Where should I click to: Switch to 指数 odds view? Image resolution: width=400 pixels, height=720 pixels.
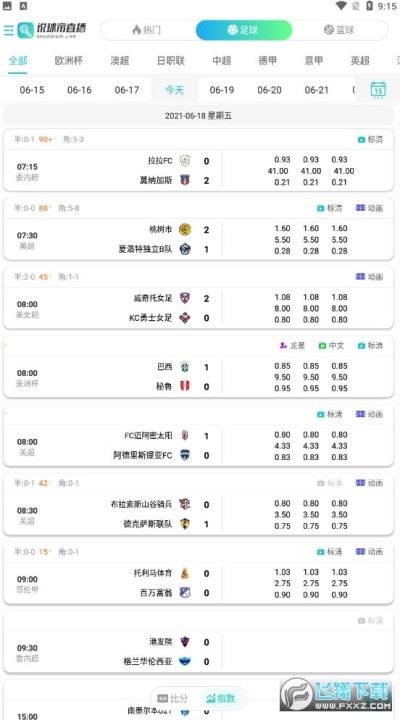[221, 698]
